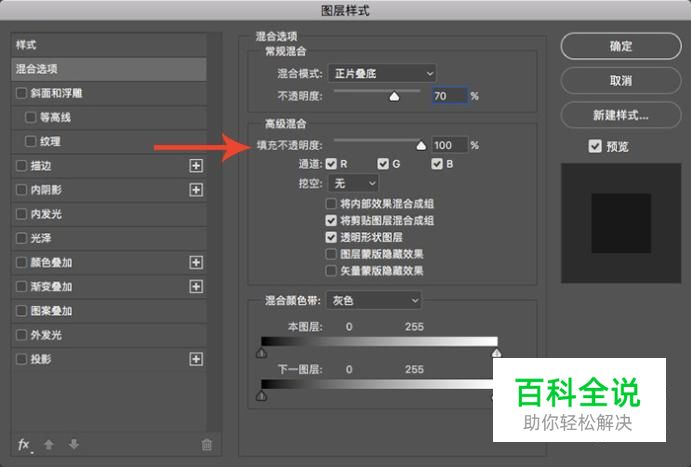Enable 光泽 checkbox

coord(21,238)
